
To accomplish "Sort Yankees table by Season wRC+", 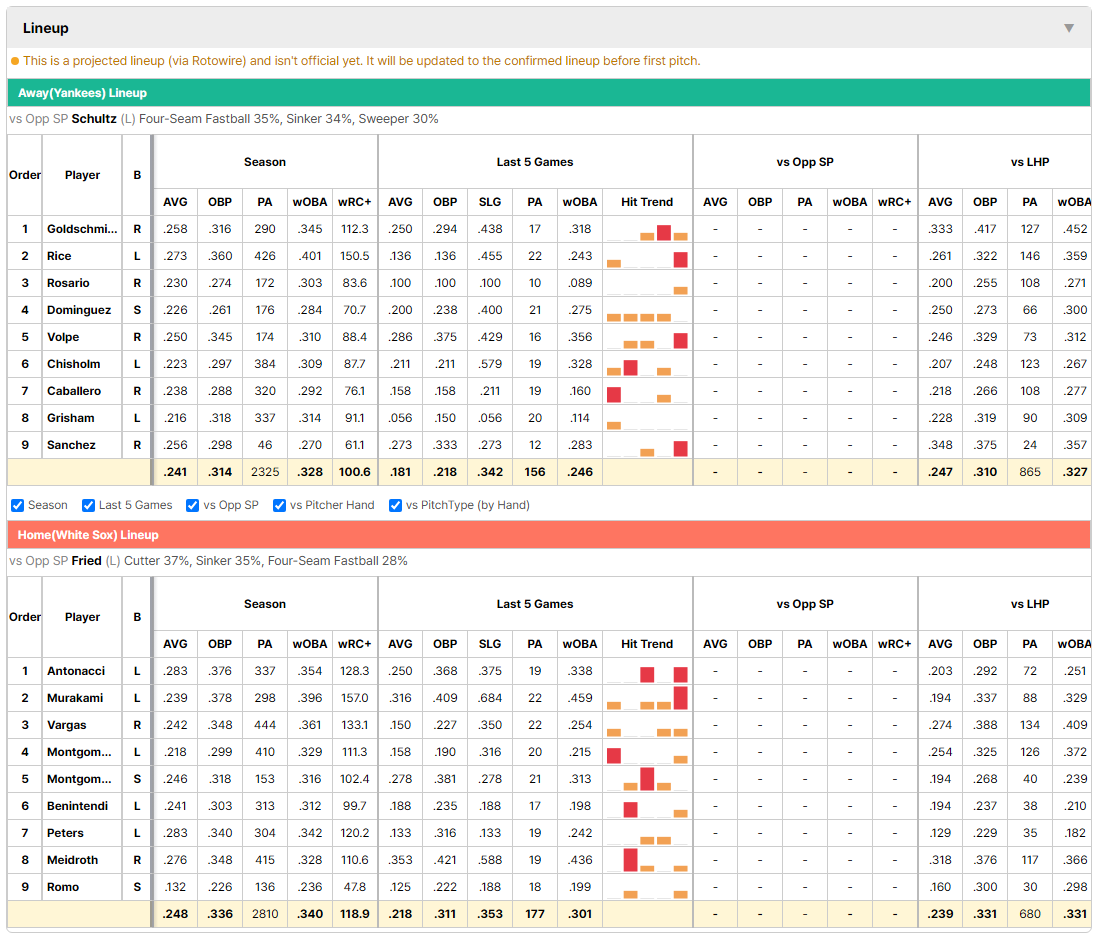I will tap(354, 202).
